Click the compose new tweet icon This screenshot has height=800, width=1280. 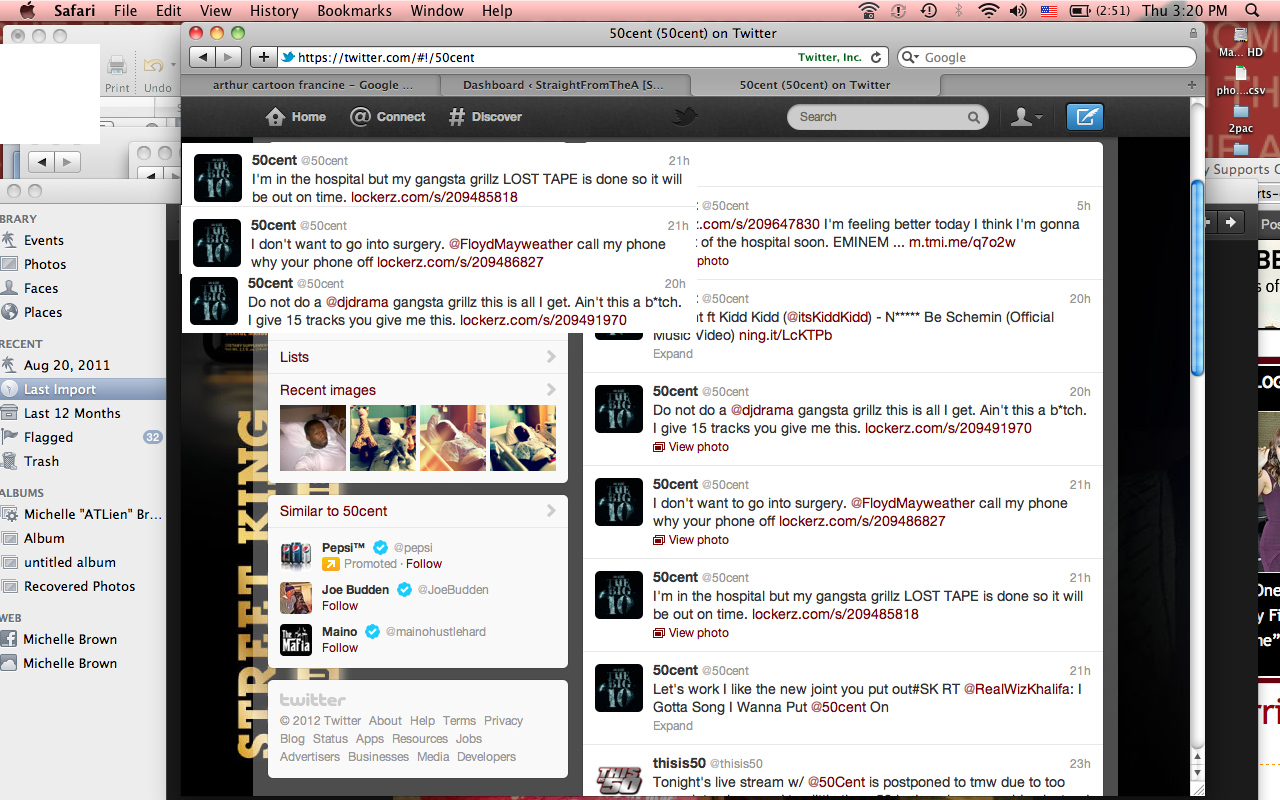(1084, 117)
